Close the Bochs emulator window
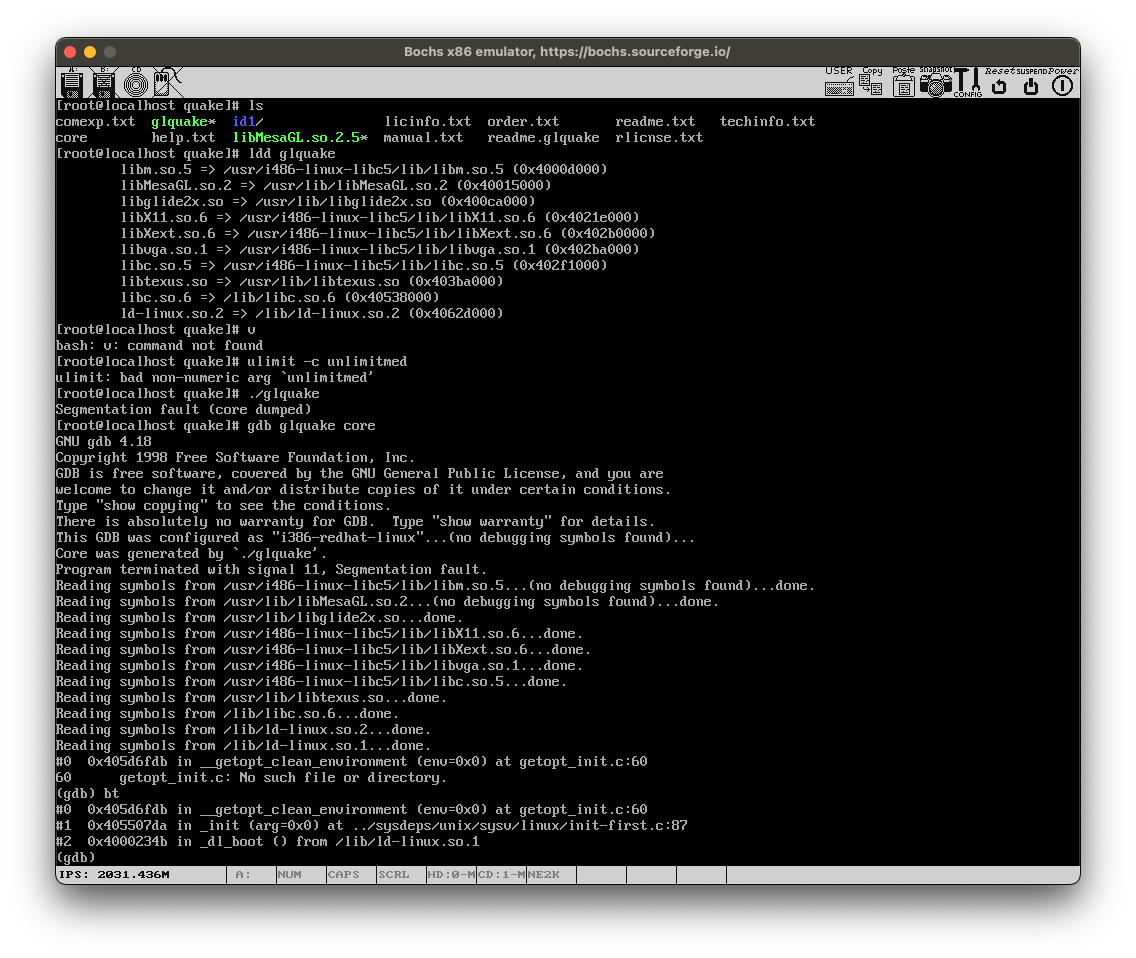 coord(70,52)
